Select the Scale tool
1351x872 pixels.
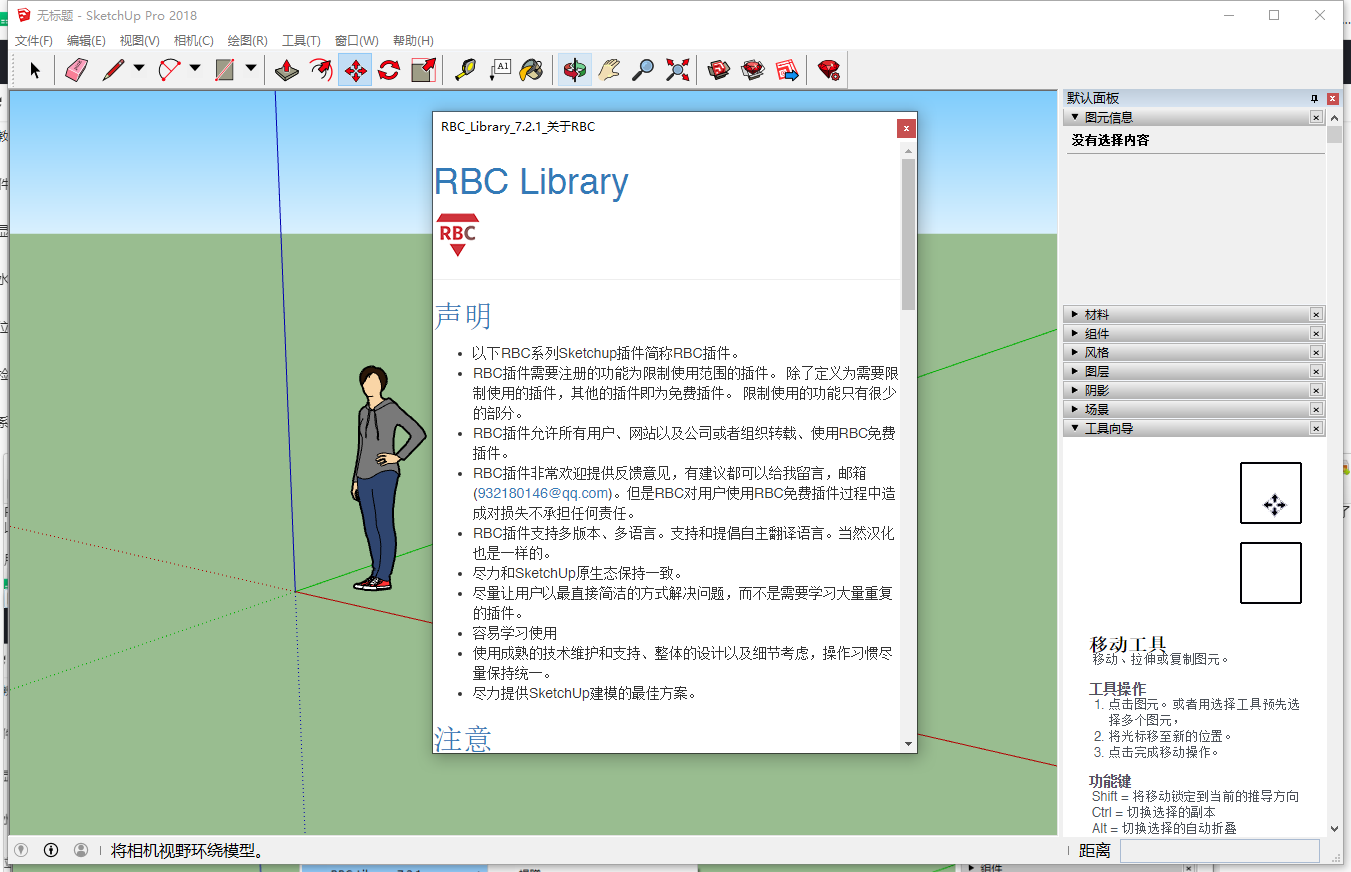coord(423,70)
